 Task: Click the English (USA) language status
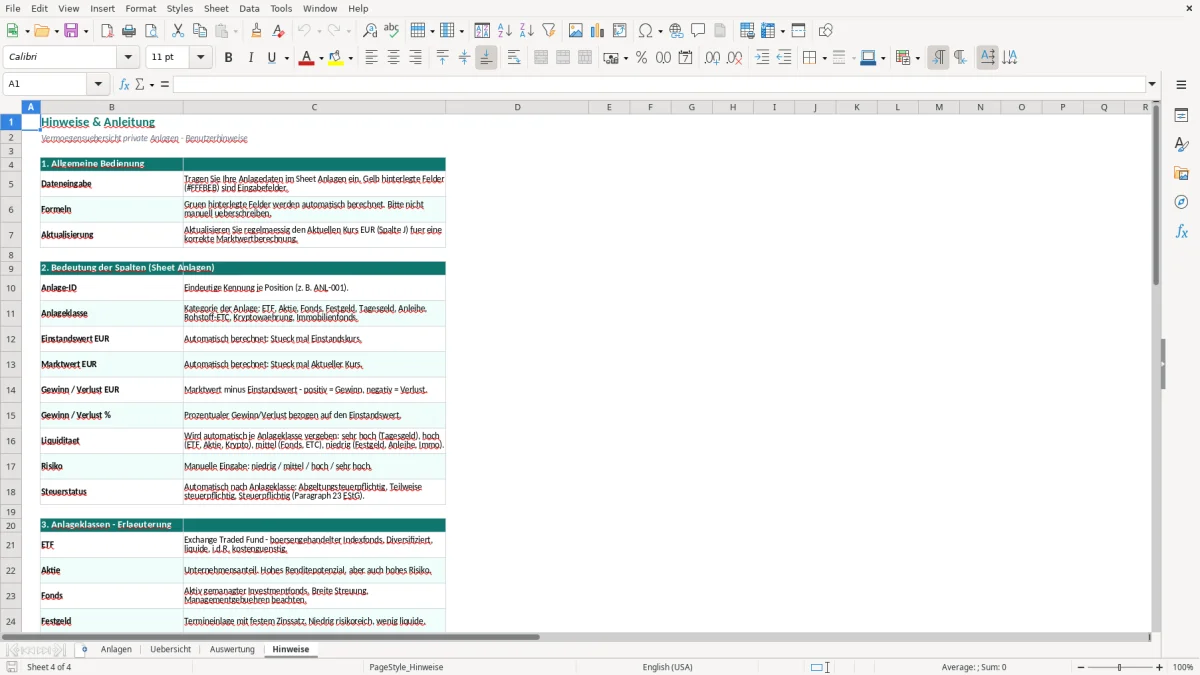[667, 667]
